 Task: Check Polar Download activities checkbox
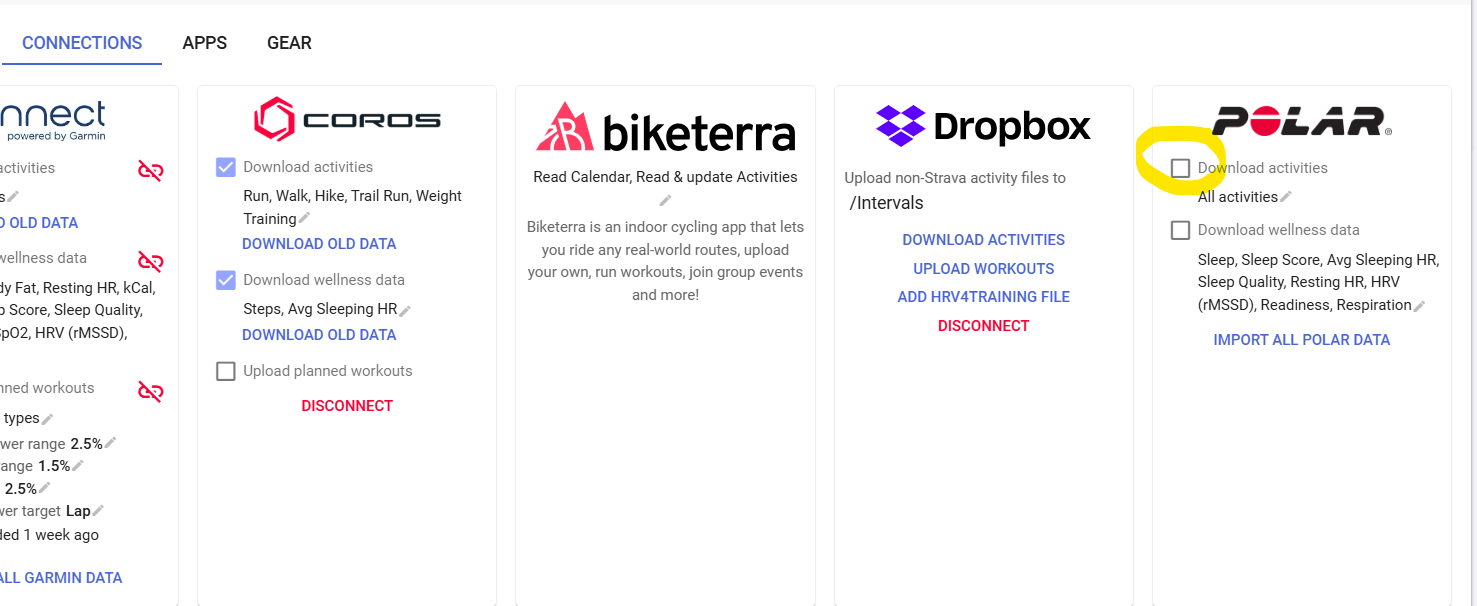coord(1180,168)
